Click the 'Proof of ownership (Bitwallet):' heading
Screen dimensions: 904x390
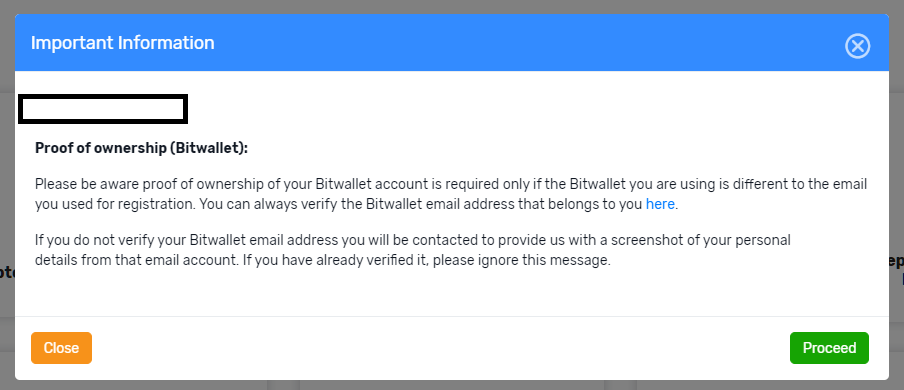coord(141,148)
